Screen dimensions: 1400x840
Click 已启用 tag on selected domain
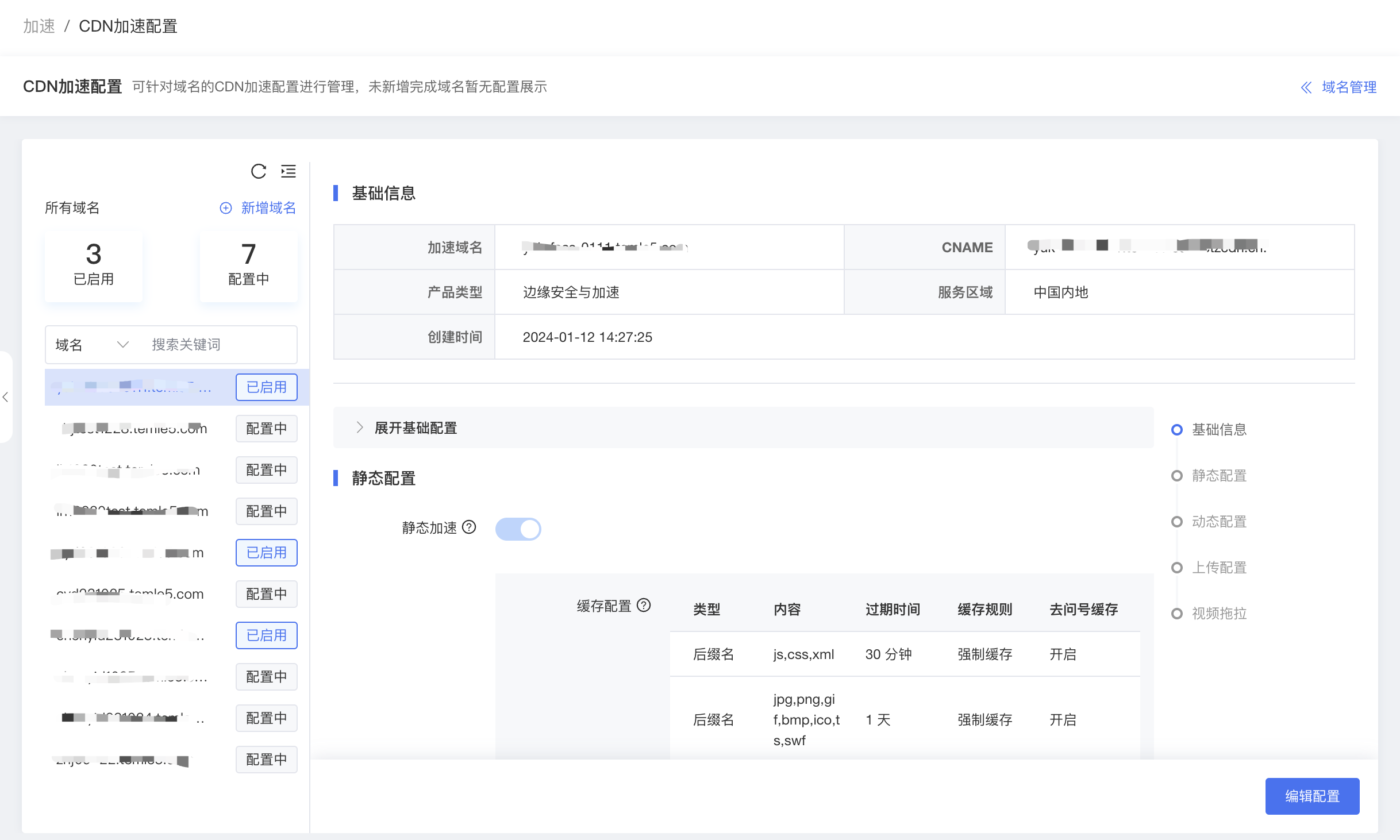(x=267, y=387)
